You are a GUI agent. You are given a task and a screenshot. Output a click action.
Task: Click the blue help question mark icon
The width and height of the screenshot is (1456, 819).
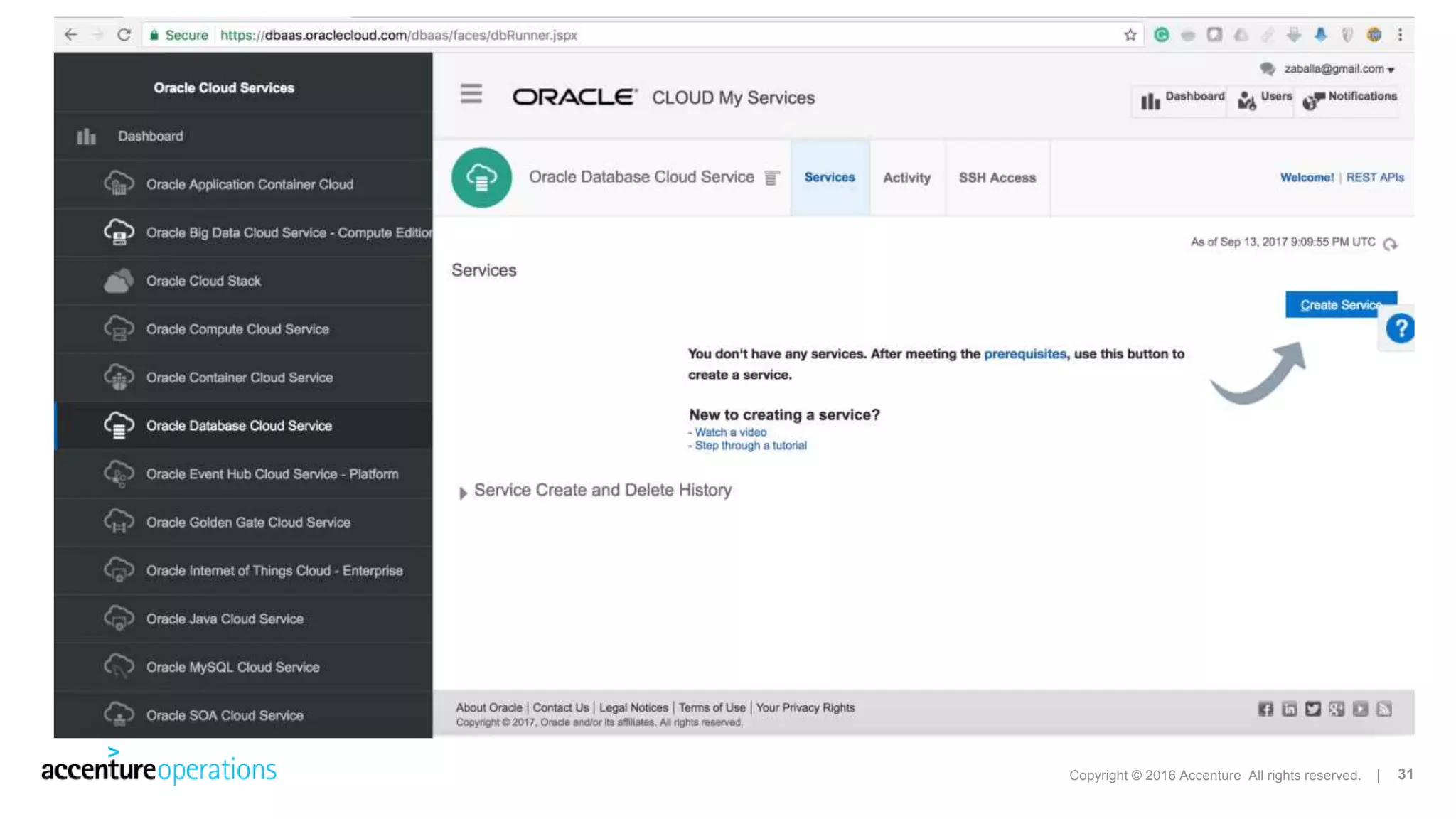coord(1400,328)
